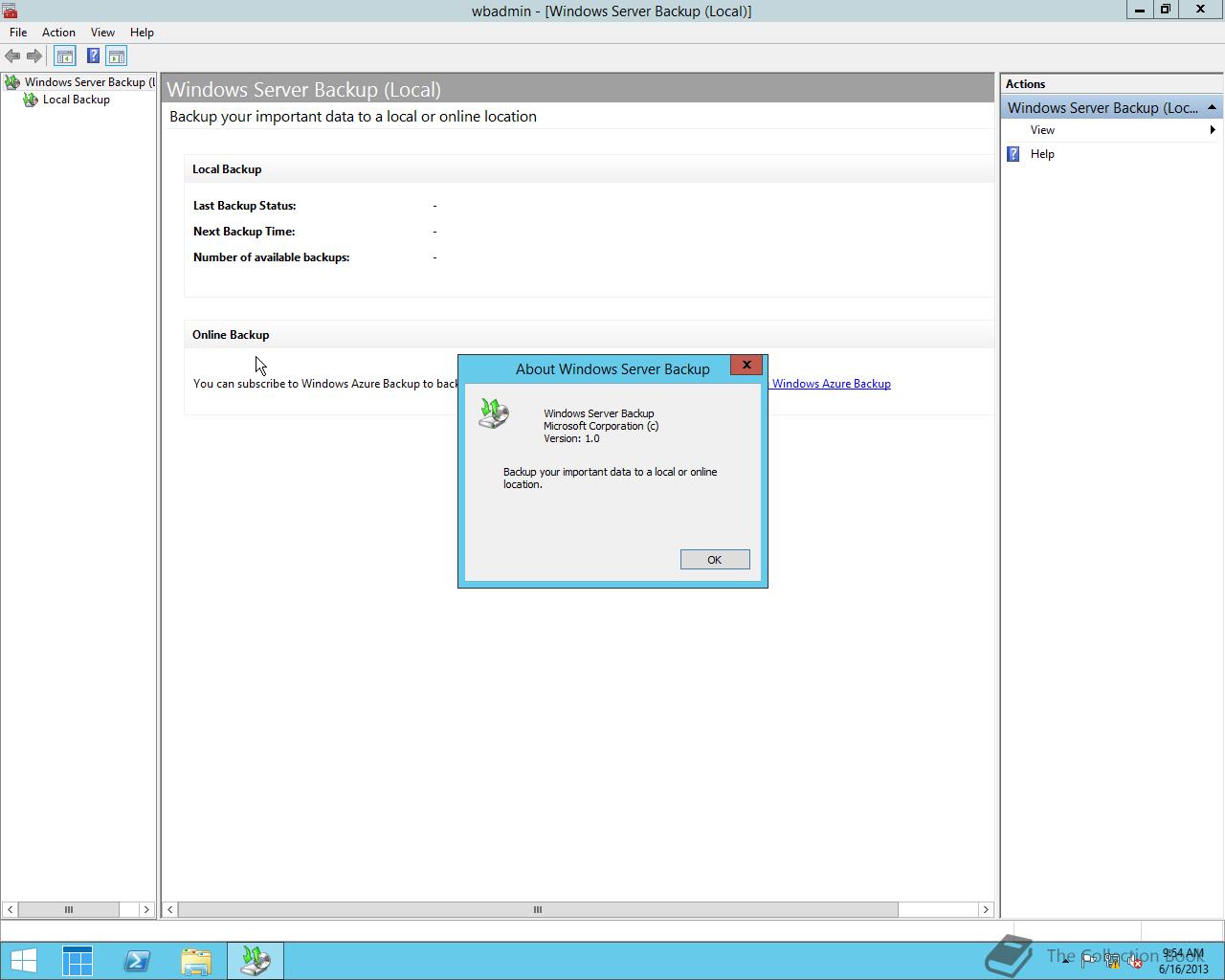Click the Local Backup tree node icon

point(31,100)
